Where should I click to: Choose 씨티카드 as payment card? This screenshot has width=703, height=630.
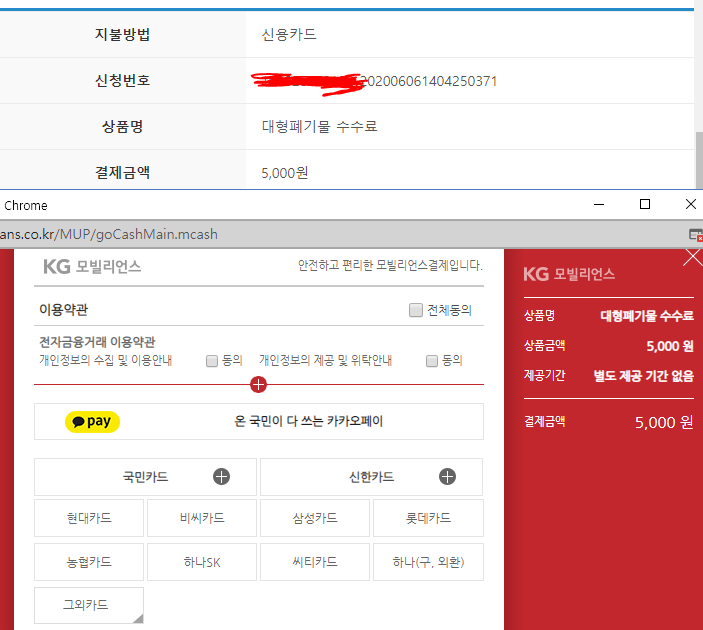coord(315,562)
